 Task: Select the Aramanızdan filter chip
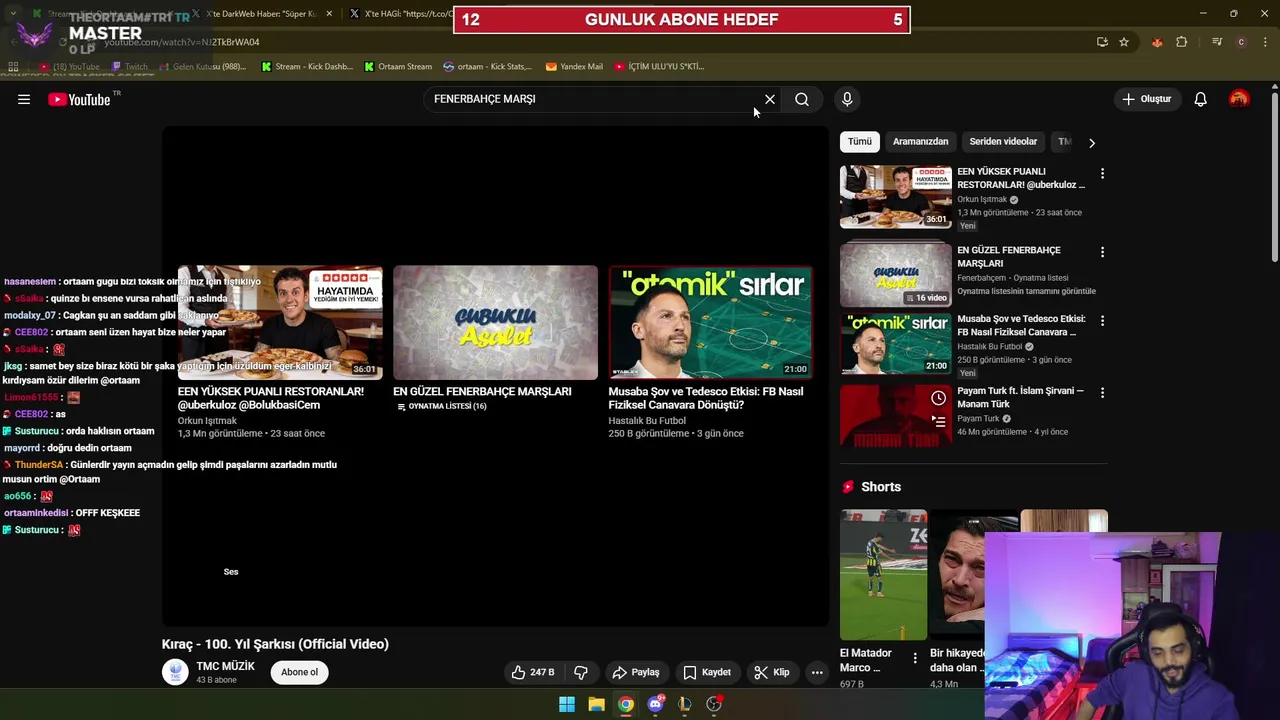pyautogui.click(x=920, y=142)
